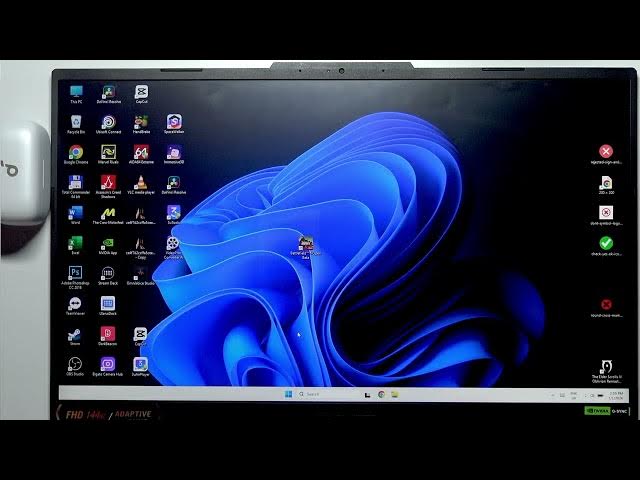Click the taskbar Search box
The width and height of the screenshot is (640, 480).
point(329,394)
